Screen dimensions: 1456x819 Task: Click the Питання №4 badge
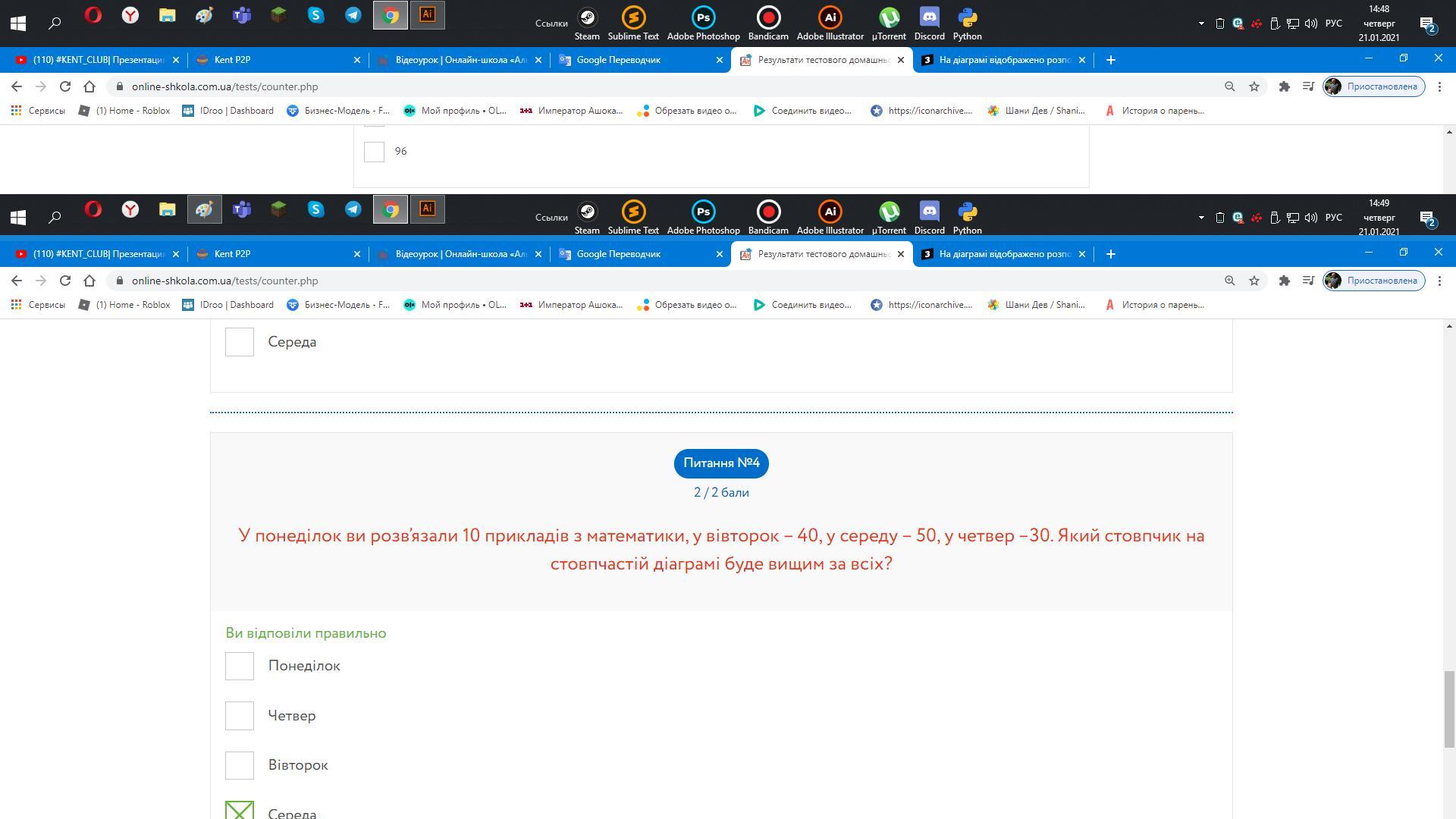click(720, 463)
